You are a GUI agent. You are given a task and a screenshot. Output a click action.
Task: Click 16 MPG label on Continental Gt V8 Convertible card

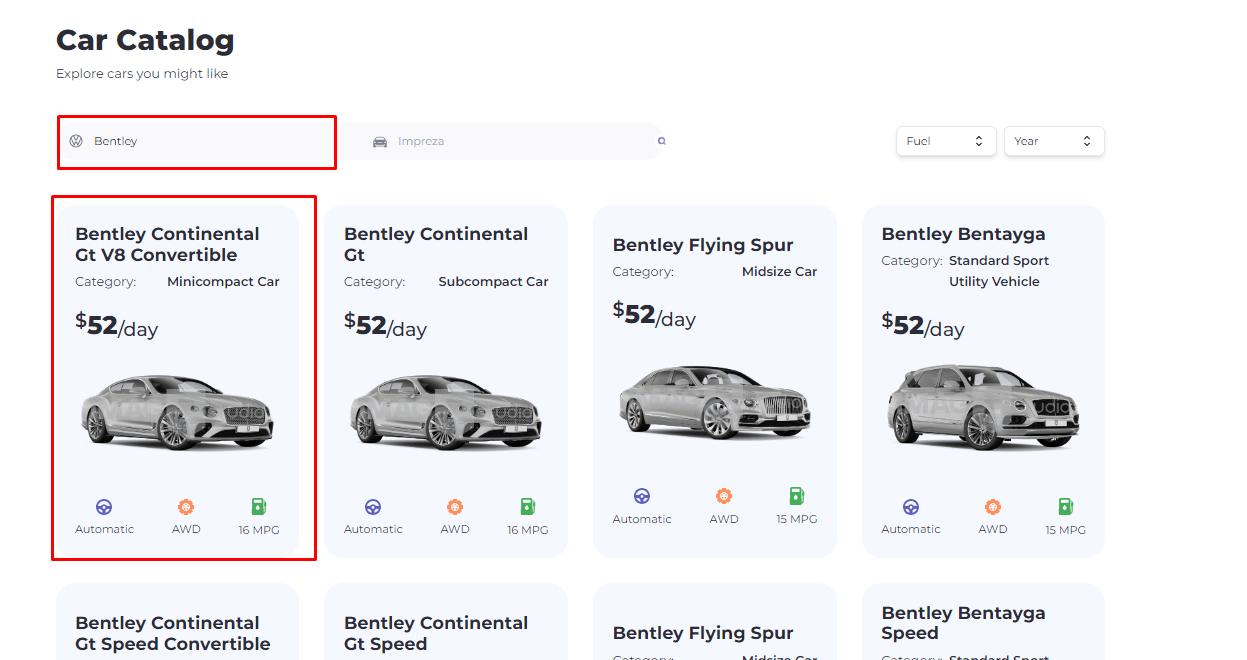coord(259,530)
